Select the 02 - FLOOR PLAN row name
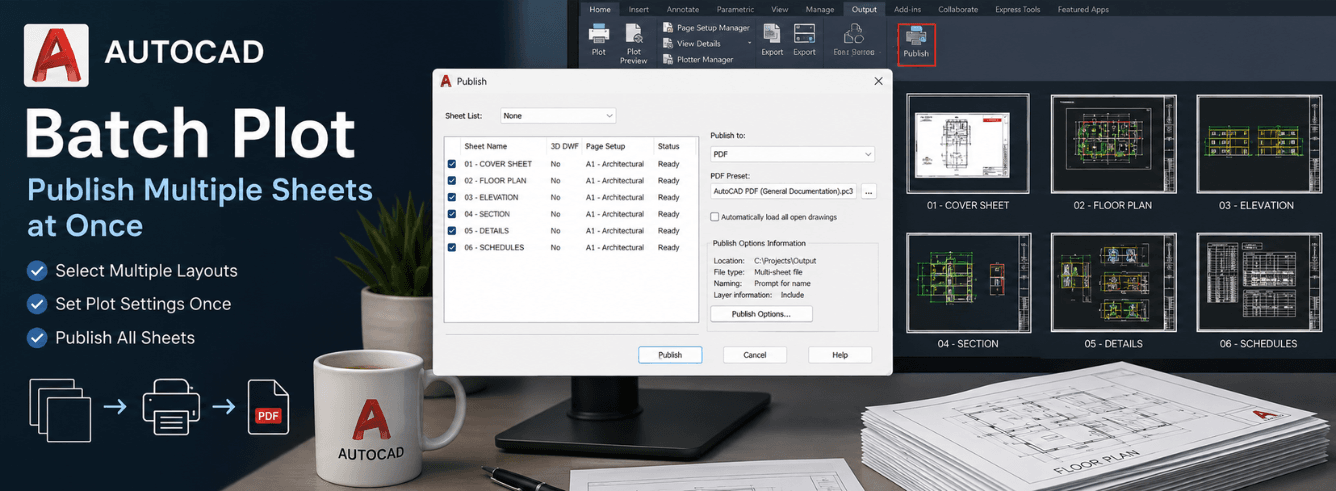This screenshot has width=1336, height=491. coord(495,181)
